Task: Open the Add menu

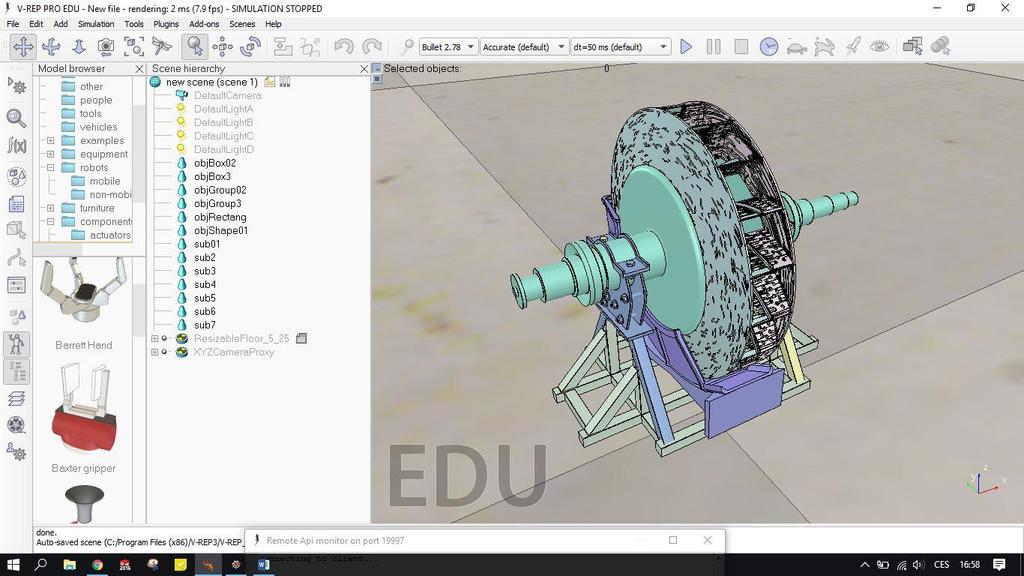Action: [61, 24]
